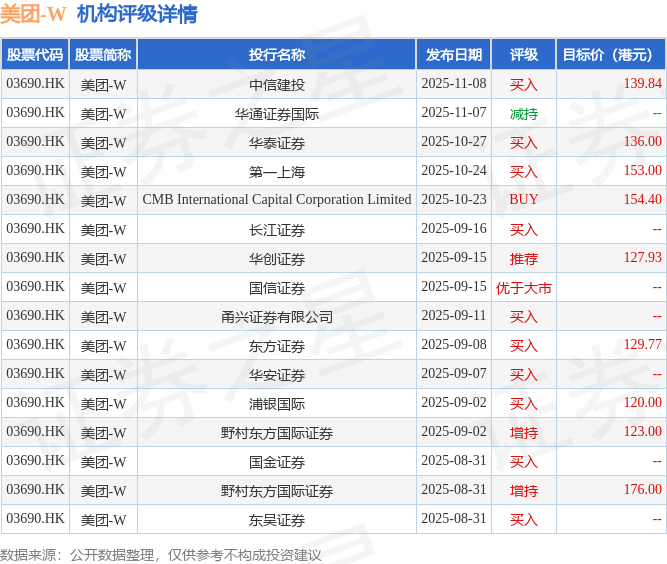Screen dimensions: 667x564
Task: Click the 优于大市 rating
Action: tap(524, 288)
